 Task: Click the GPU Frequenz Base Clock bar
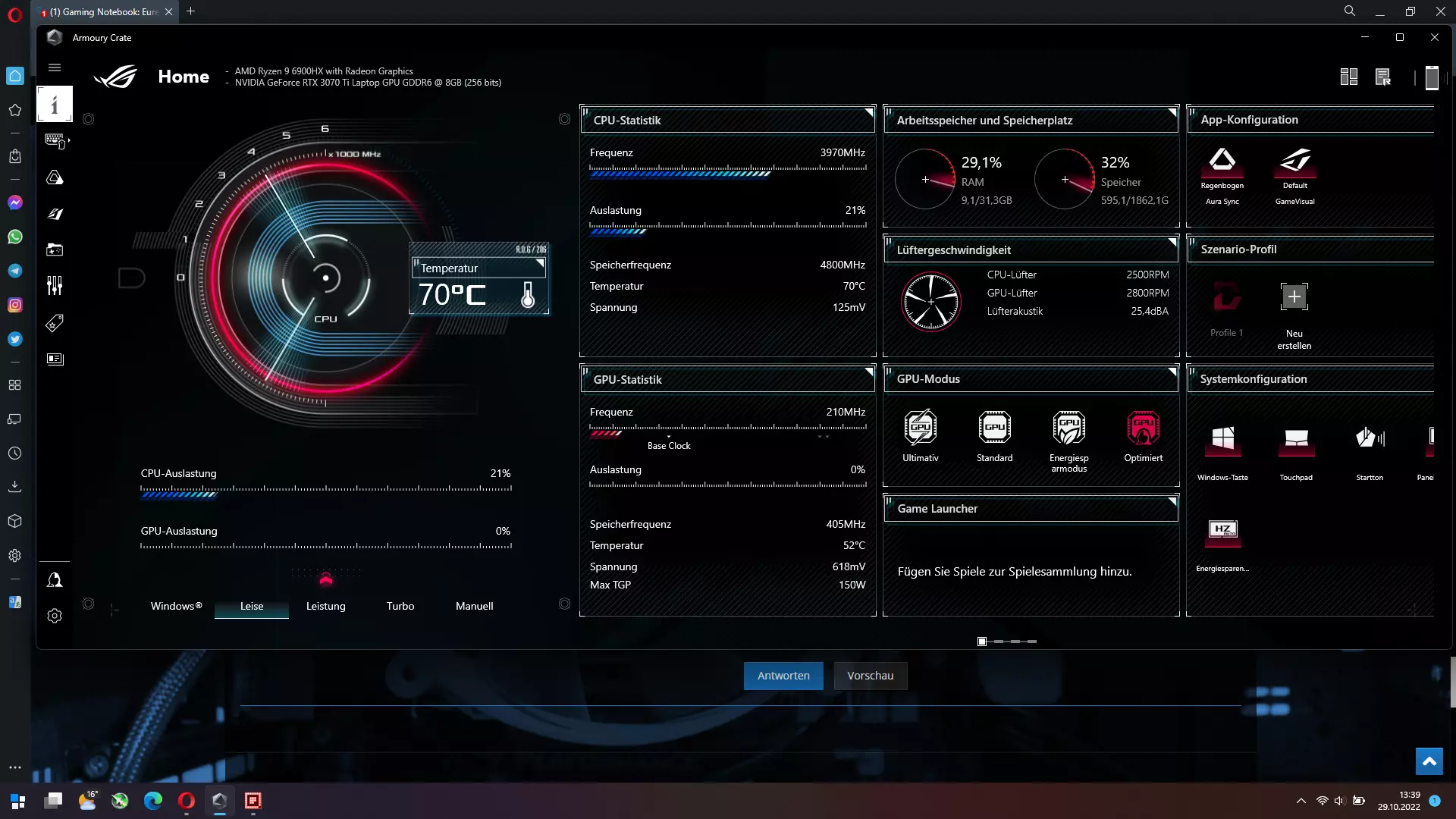click(728, 431)
